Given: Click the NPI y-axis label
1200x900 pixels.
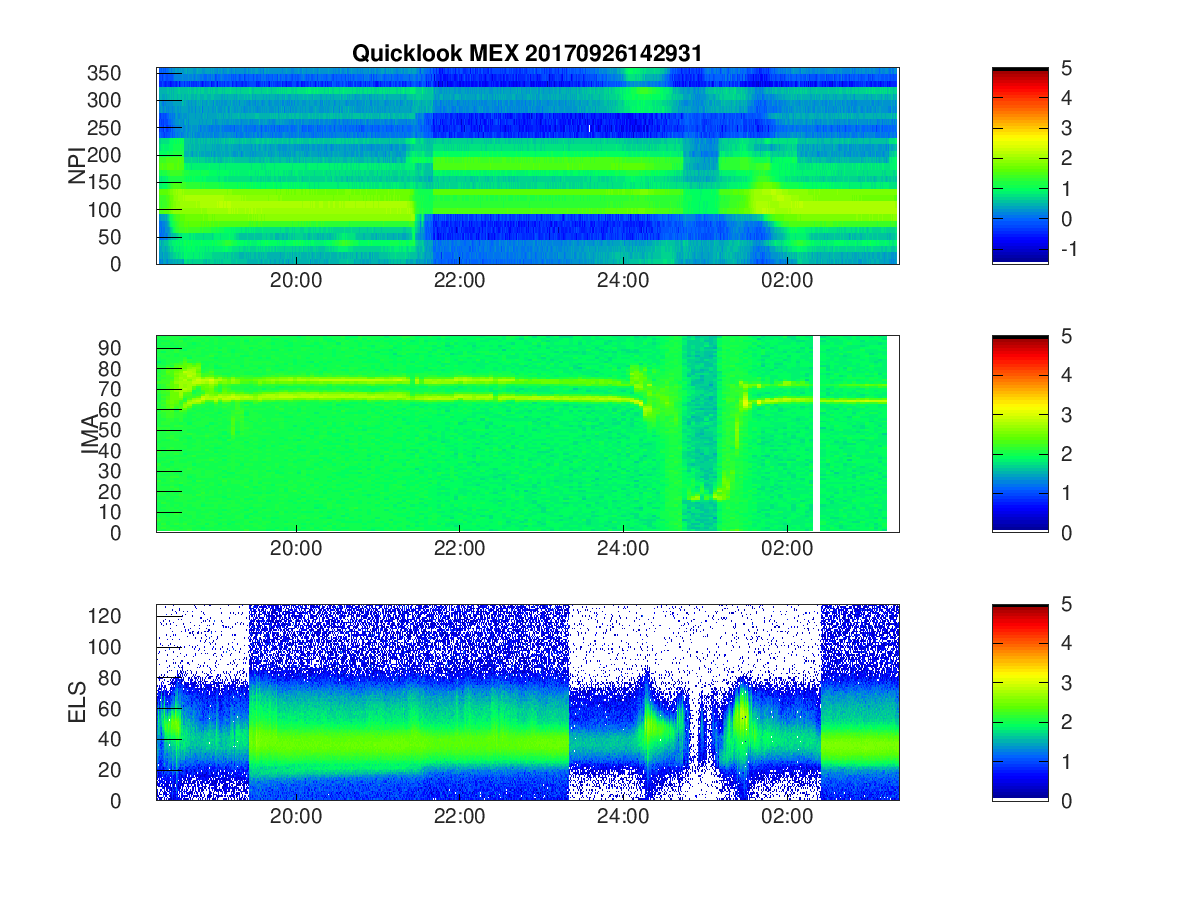Looking at the screenshot, I should pos(77,166).
